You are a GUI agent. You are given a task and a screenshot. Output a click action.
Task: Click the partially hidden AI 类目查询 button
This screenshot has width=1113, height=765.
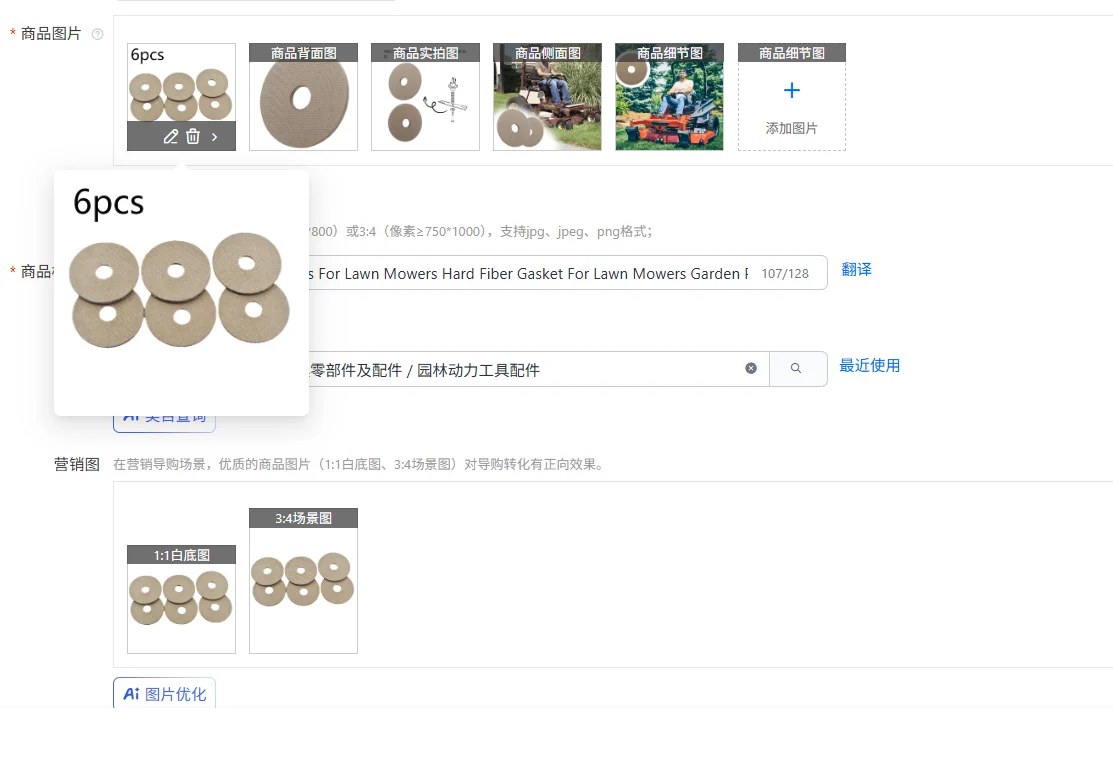pos(165,423)
